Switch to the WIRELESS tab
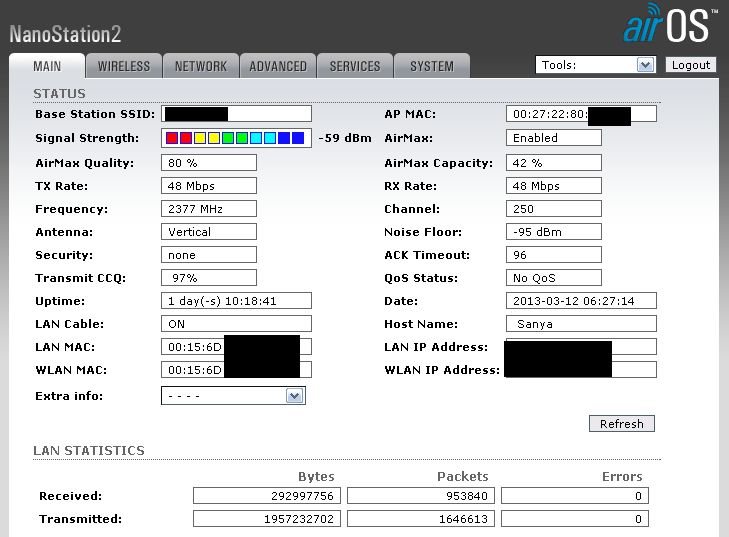The image size is (729, 537). pyautogui.click(x=124, y=66)
